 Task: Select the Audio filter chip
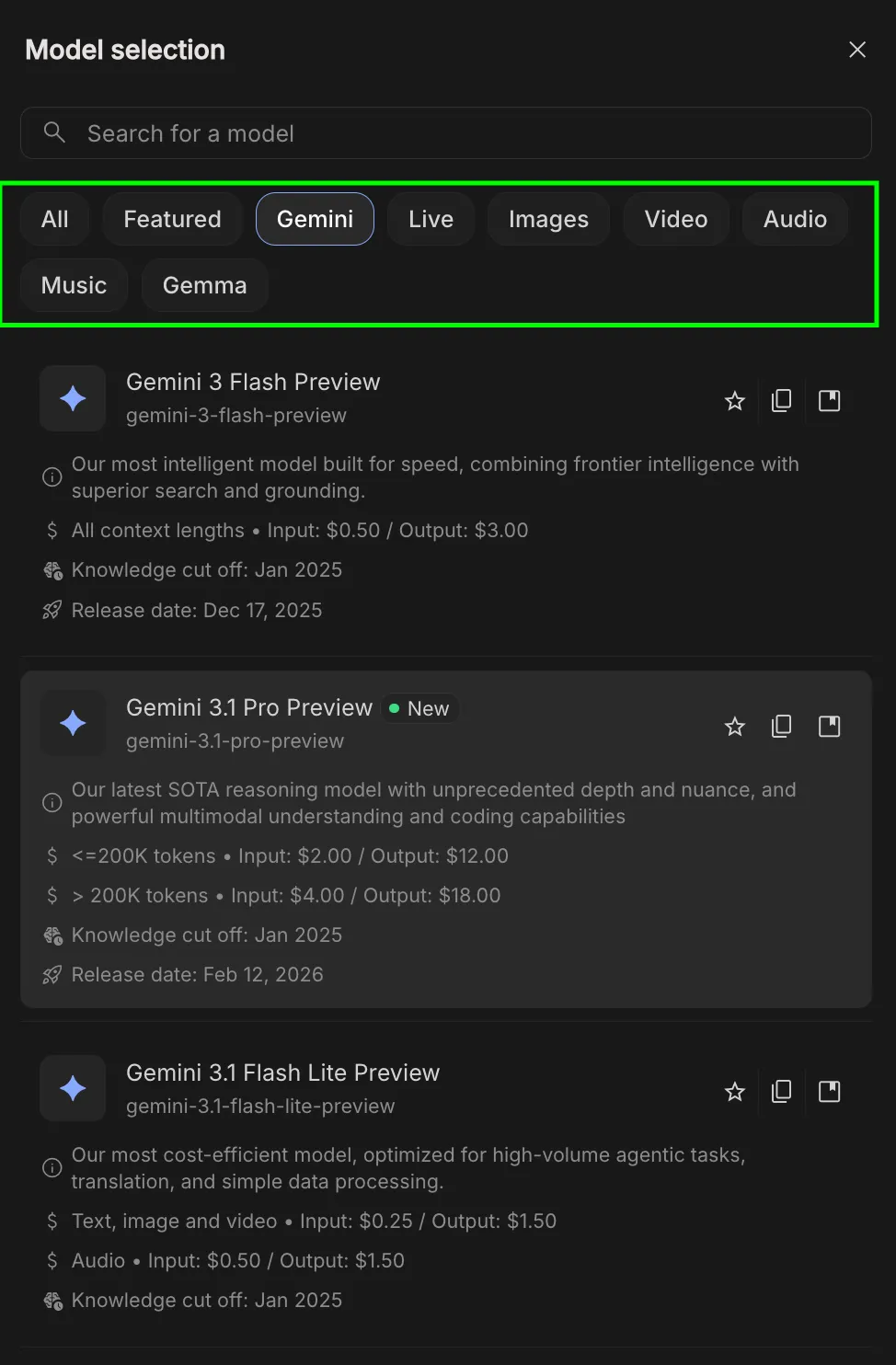[x=795, y=219]
